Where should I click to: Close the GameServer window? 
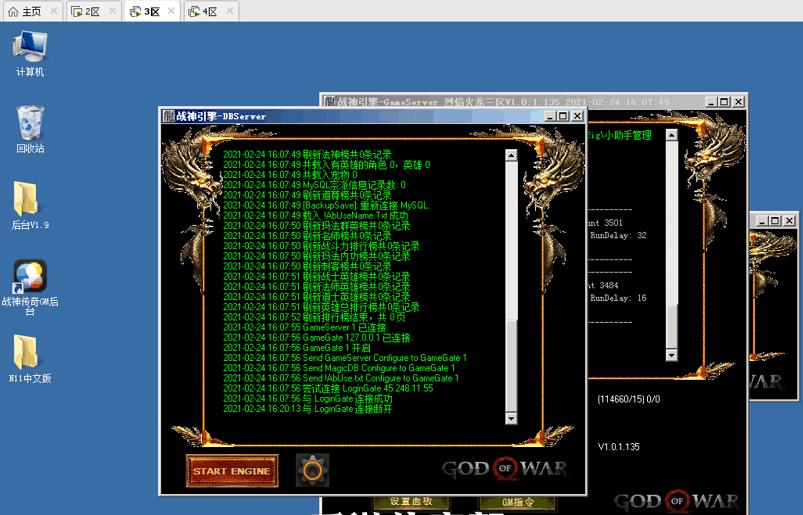coord(738,102)
